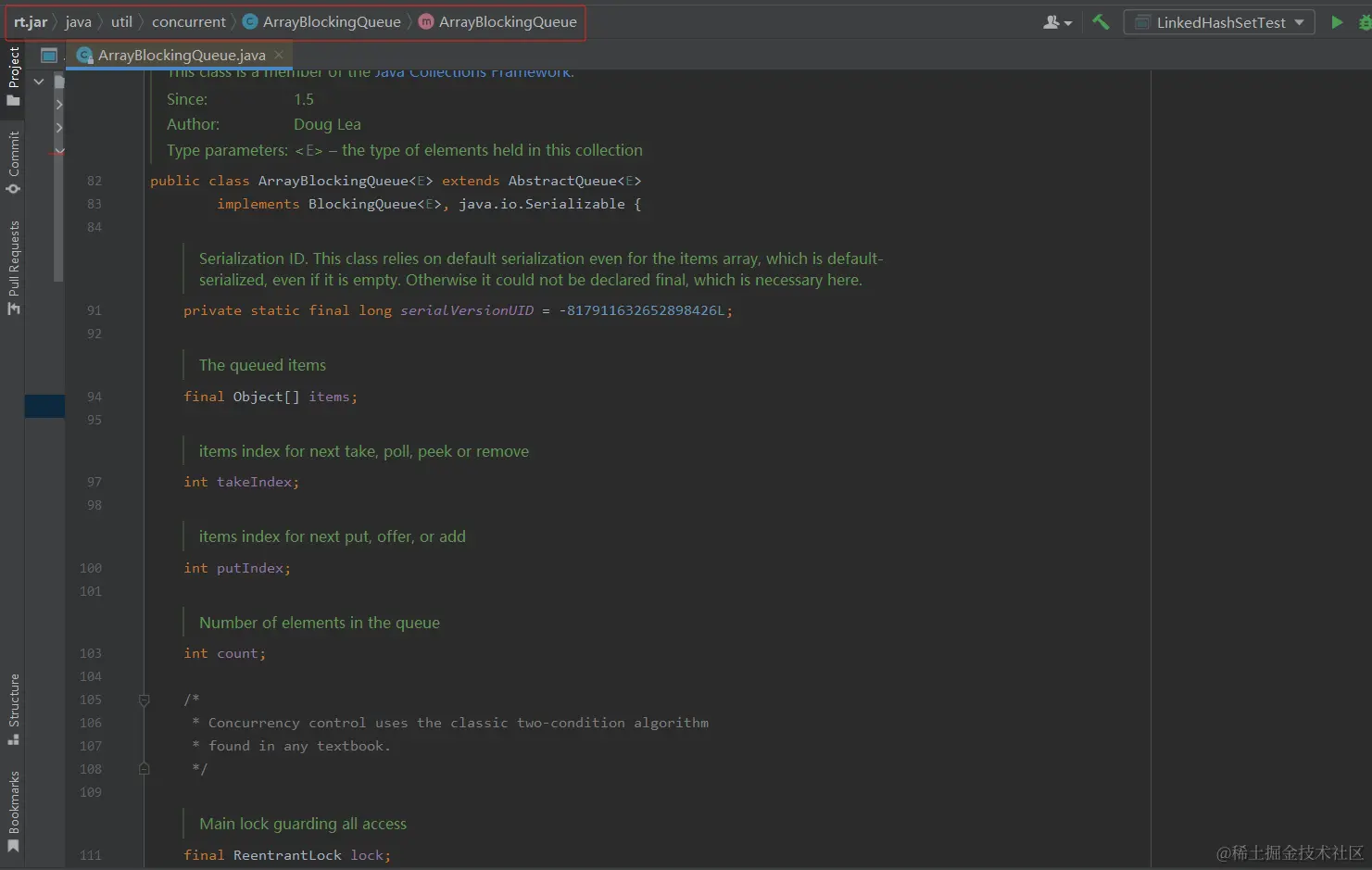The height and width of the screenshot is (870, 1372).
Task: Open the Code With Me users menu
Action: tap(1057, 22)
